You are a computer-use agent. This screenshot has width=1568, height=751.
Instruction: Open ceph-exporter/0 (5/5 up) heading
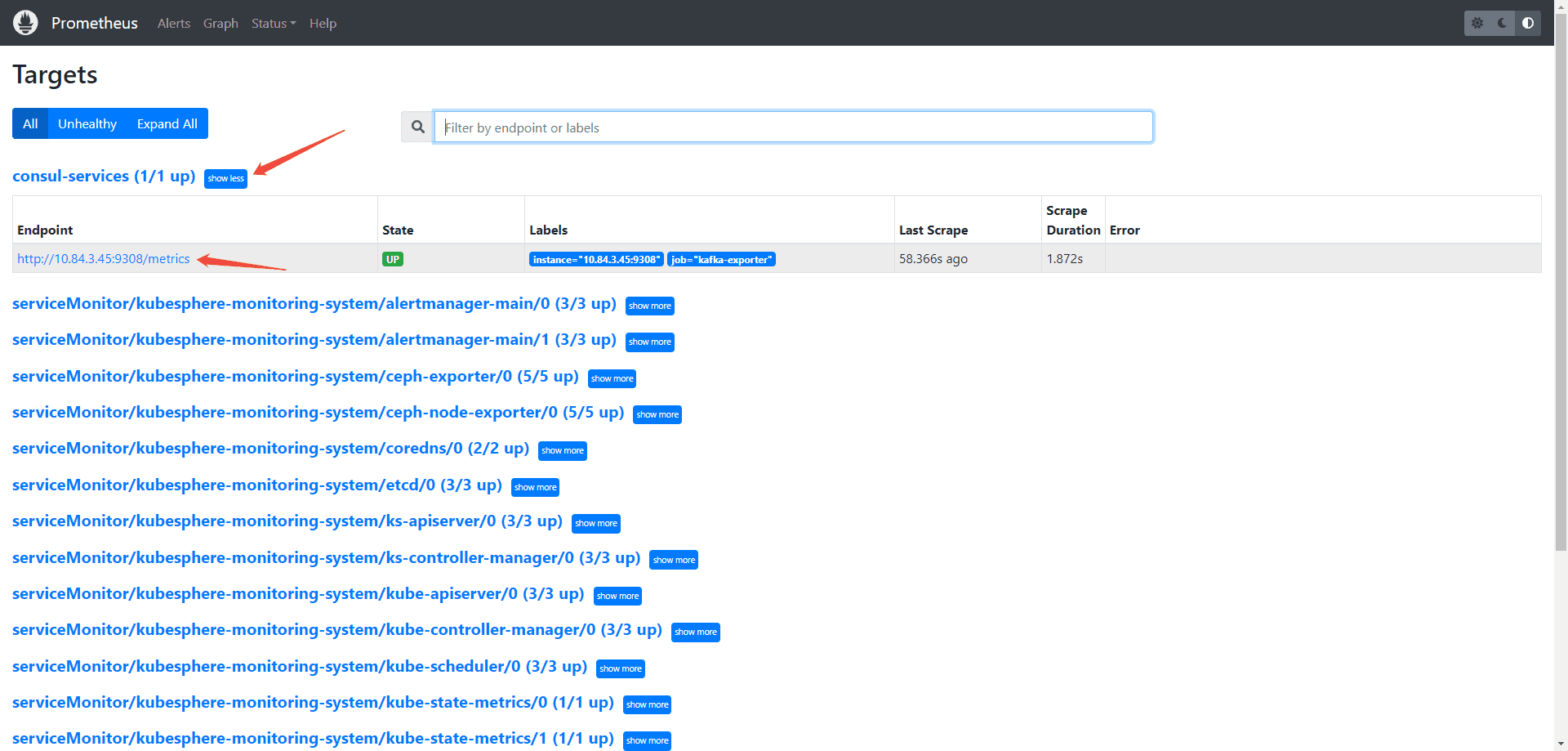[296, 376]
